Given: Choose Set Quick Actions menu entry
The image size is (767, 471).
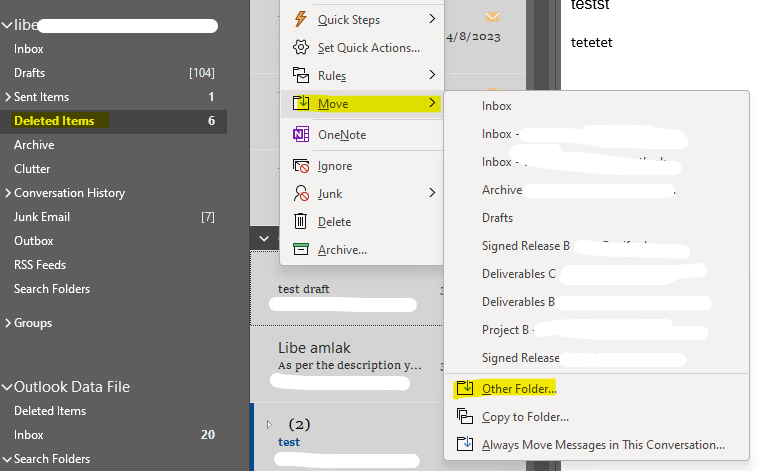Looking at the screenshot, I should pos(362,47).
